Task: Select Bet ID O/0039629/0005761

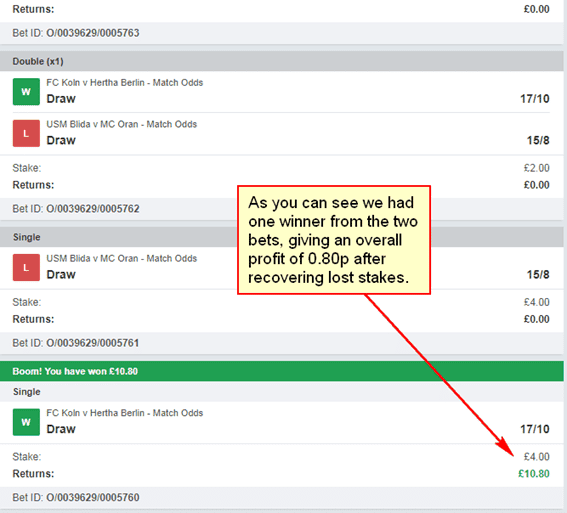Action: click(76, 343)
